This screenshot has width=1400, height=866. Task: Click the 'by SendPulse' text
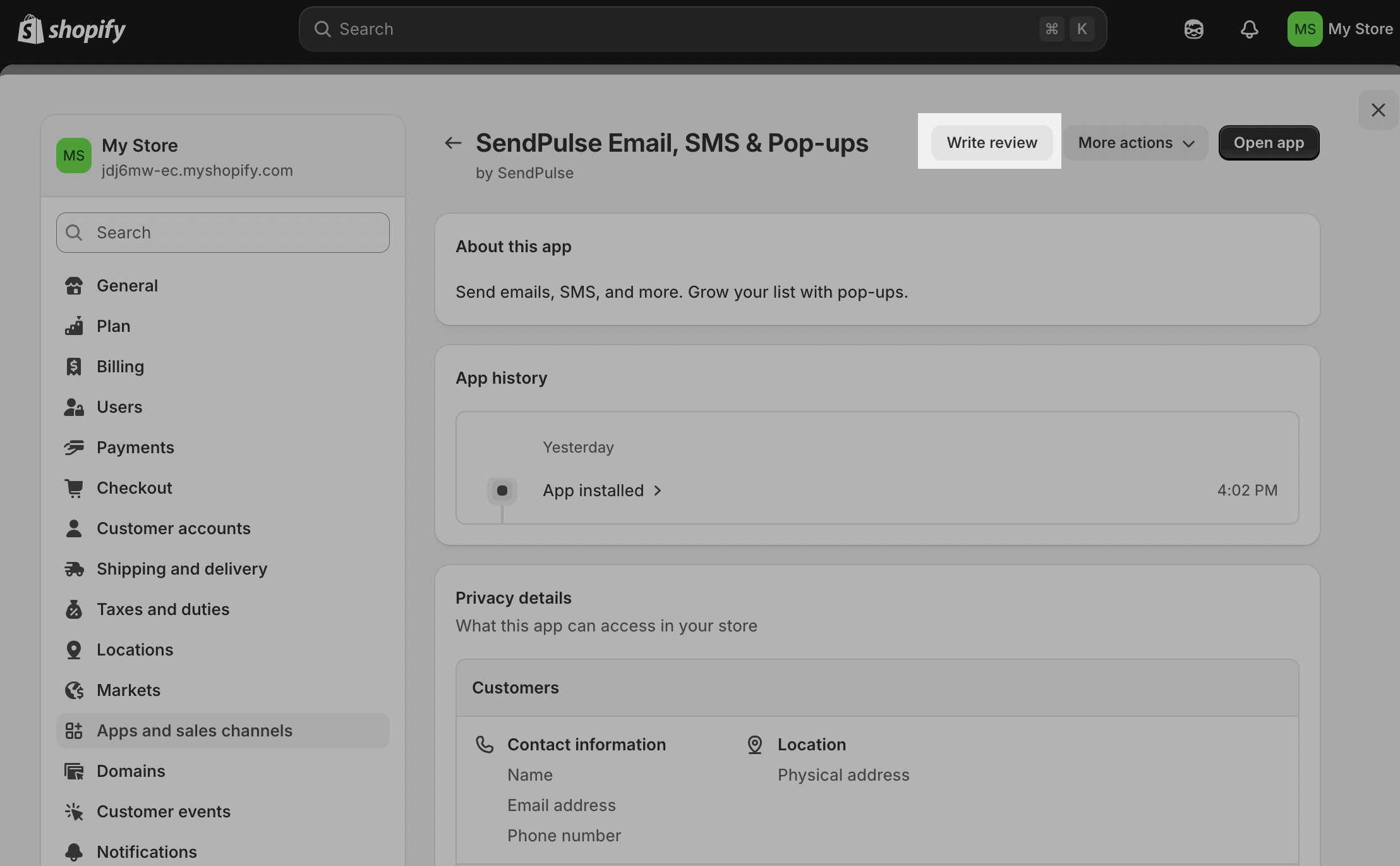coord(524,173)
